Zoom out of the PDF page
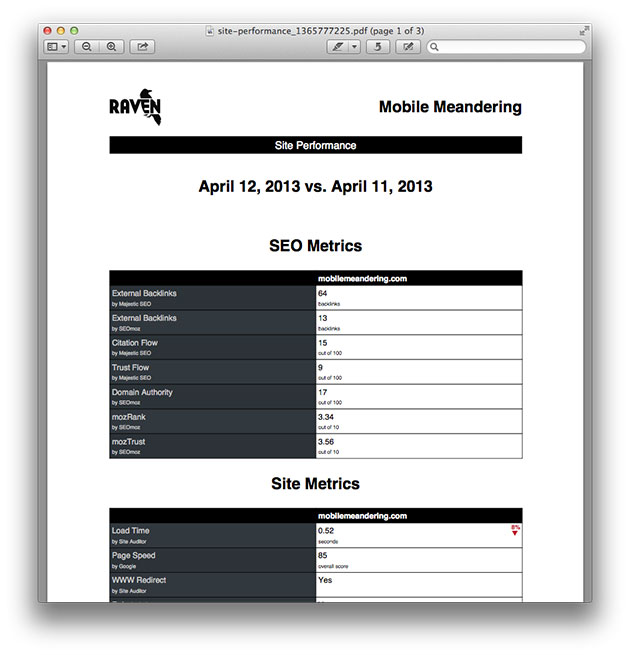Screen dimensions: 630x655 [x=87, y=47]
